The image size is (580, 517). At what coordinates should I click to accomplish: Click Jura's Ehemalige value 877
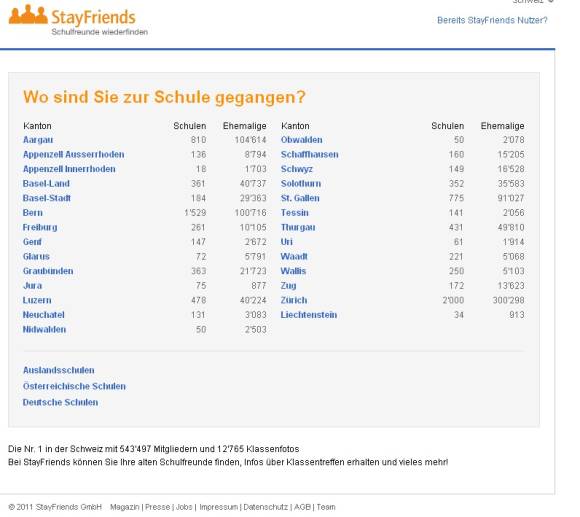[259, 286]
